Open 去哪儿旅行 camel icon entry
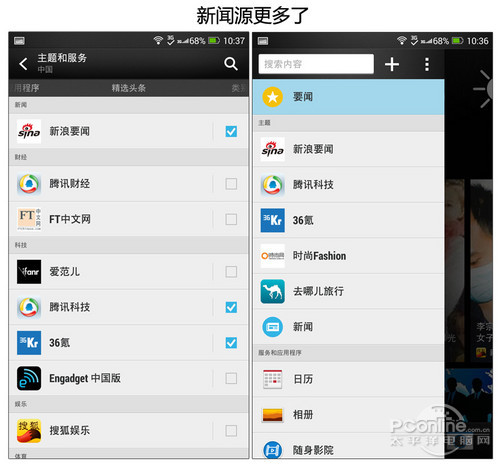Image resolution: width=500 pixels, height=466 pixels. 273,291
